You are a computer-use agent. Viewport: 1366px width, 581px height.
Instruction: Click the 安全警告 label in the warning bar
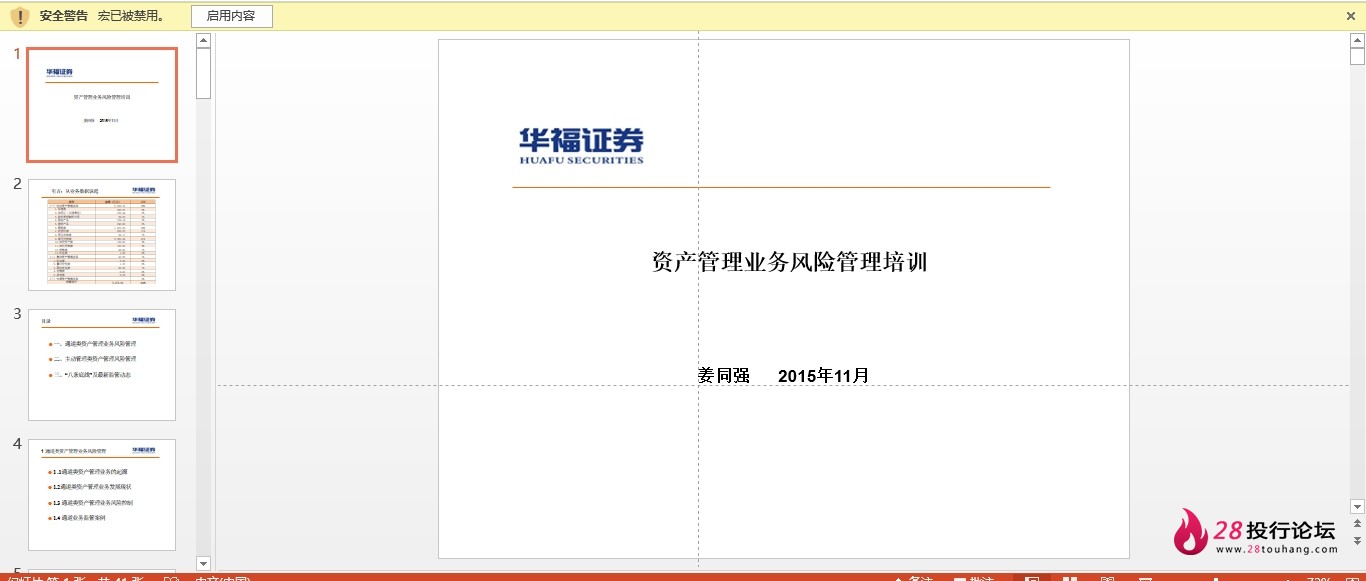[x=64, y=16]
